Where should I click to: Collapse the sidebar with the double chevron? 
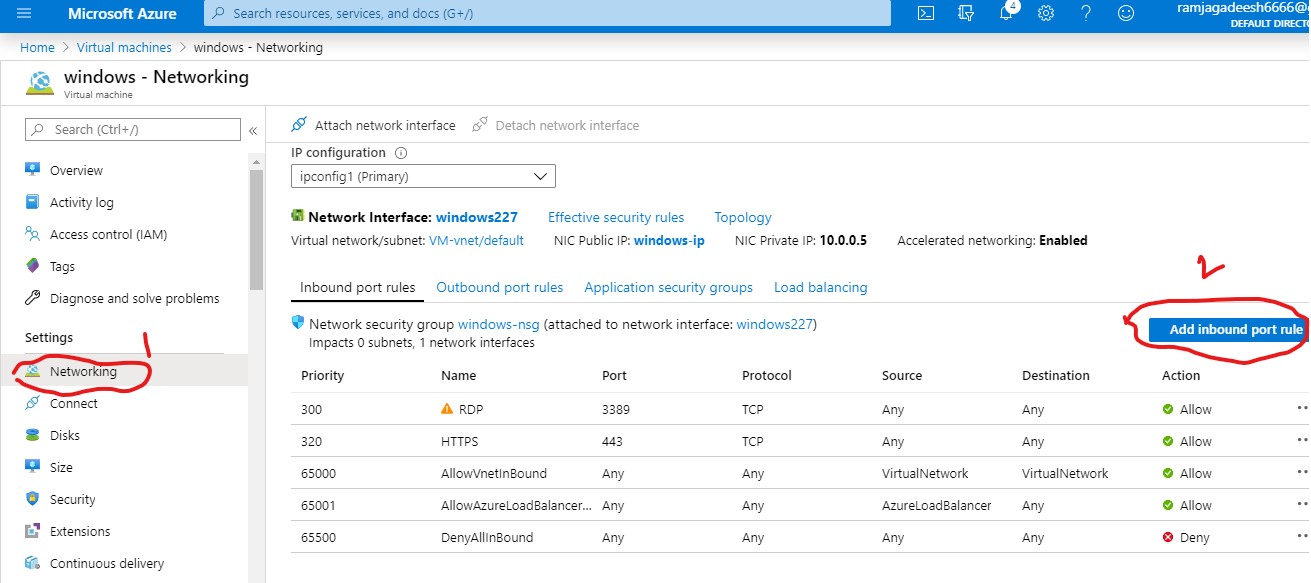click(x=253, y=129)
